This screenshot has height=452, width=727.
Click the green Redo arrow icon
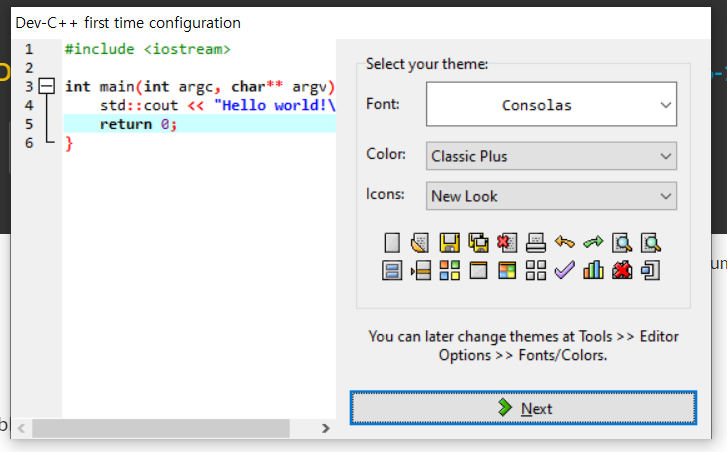coord(593,242)
